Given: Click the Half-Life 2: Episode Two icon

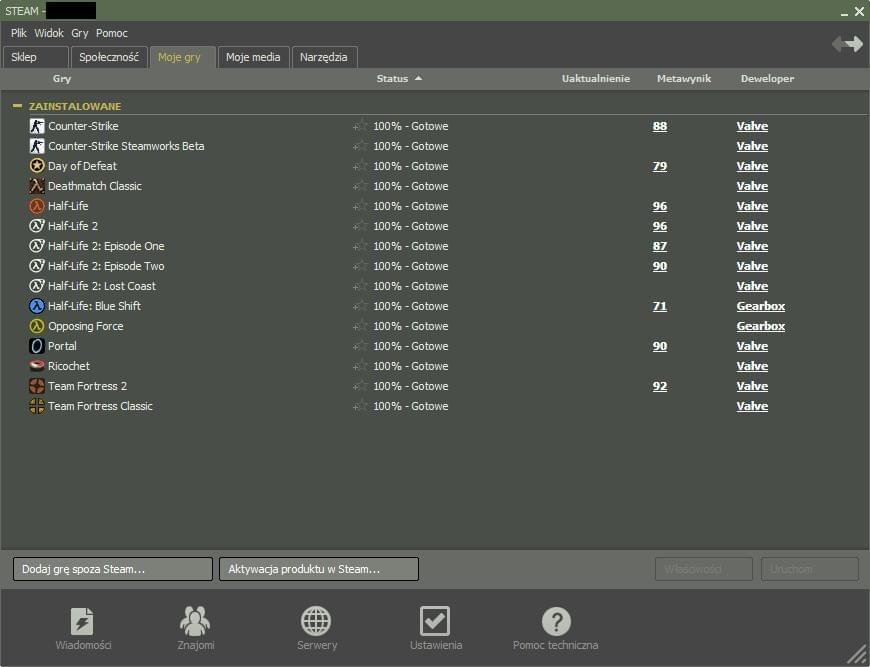Looking at the screenshot, I should (37, 266).
